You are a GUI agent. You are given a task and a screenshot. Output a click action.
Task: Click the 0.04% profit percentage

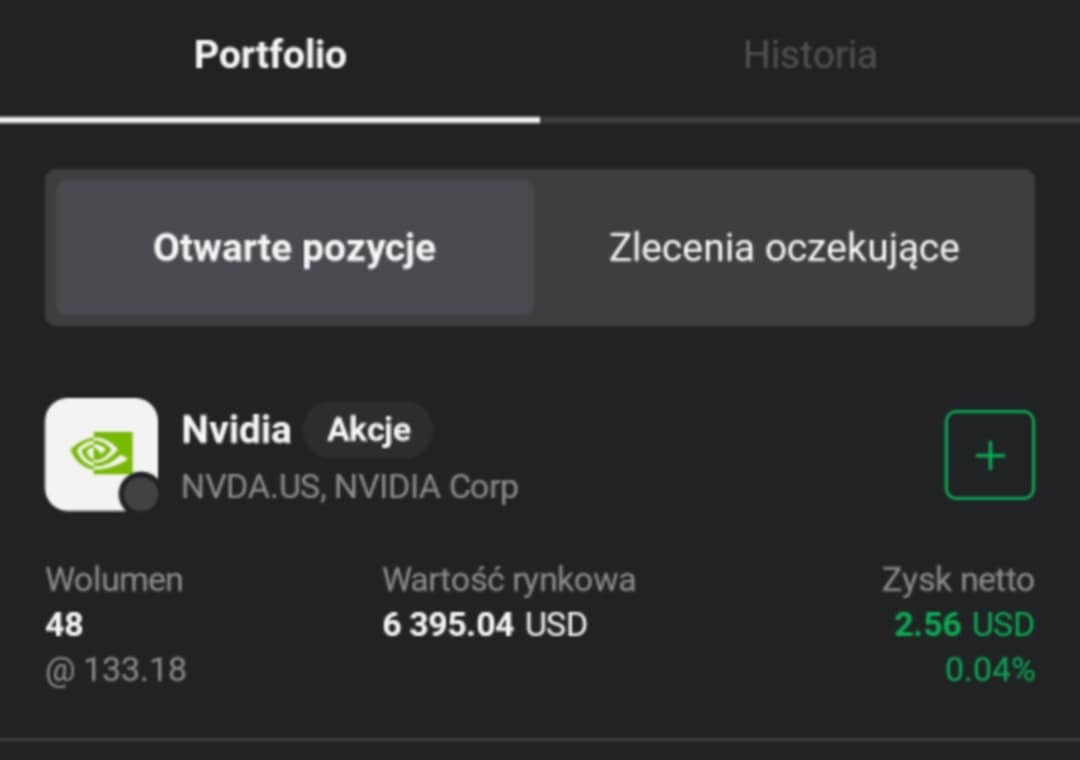coord(989,669)
